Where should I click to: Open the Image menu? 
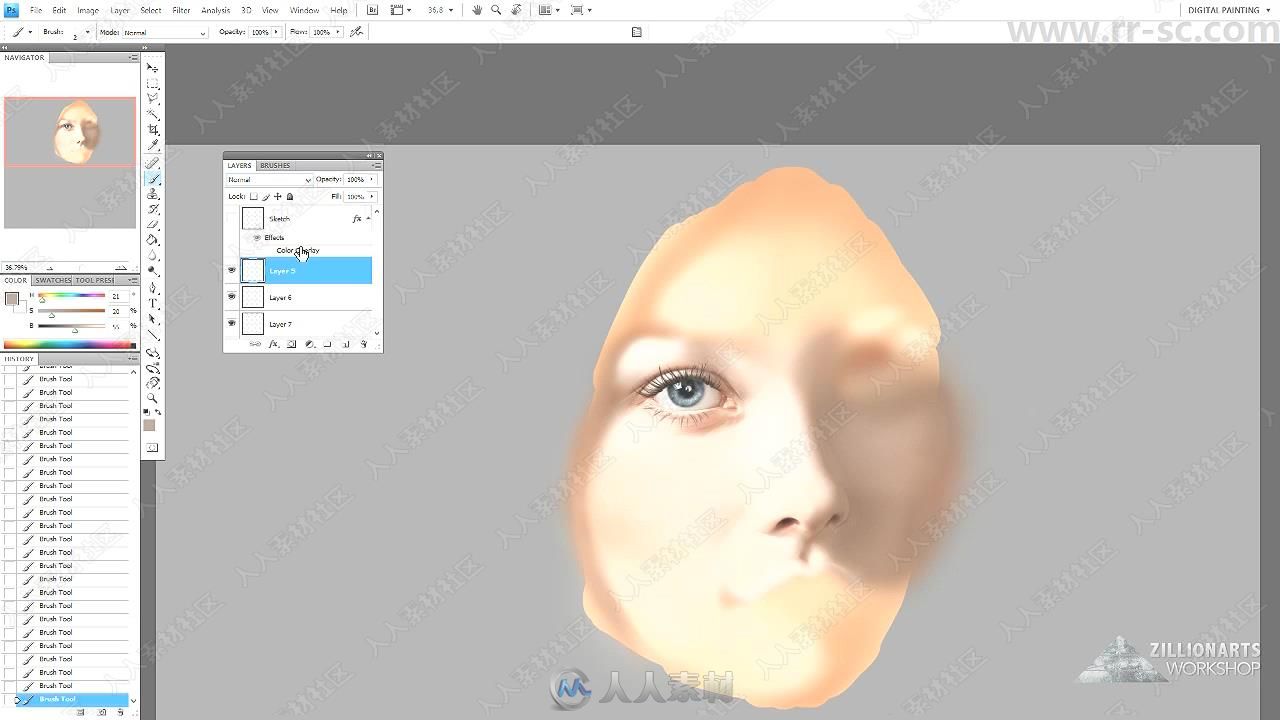[88, 10]
